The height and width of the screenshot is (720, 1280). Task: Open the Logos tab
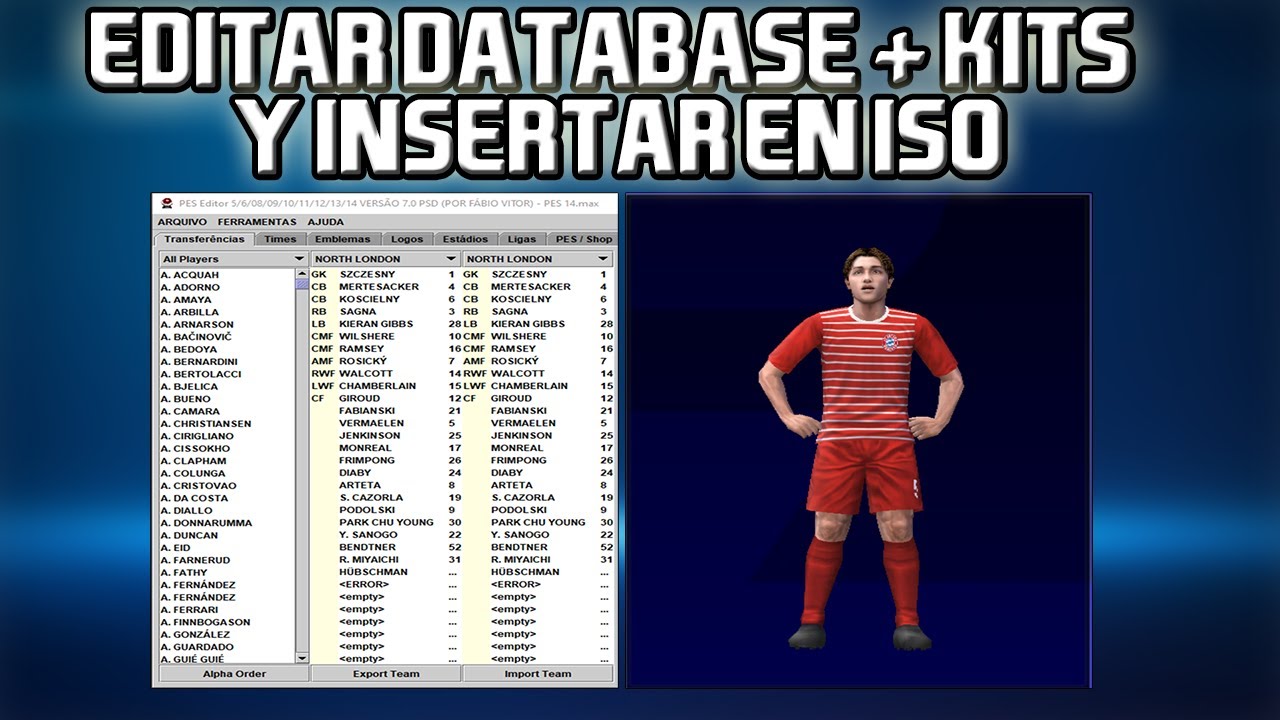(x=407, y=239)
